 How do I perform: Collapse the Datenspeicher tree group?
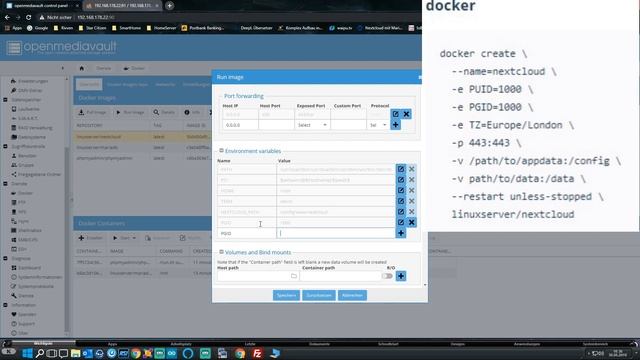pos(5,100)
